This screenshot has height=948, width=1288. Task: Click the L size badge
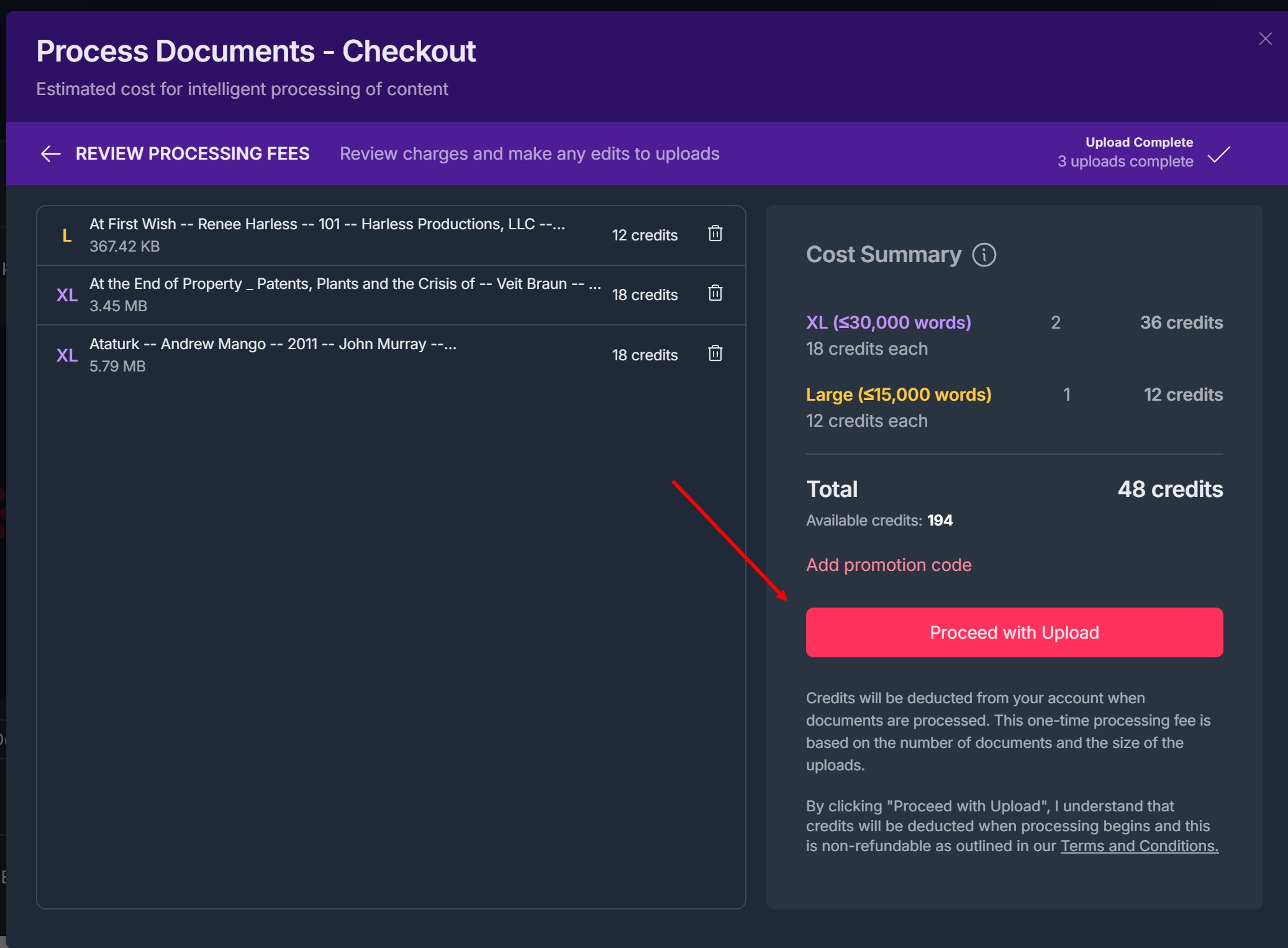click(67, 235)
